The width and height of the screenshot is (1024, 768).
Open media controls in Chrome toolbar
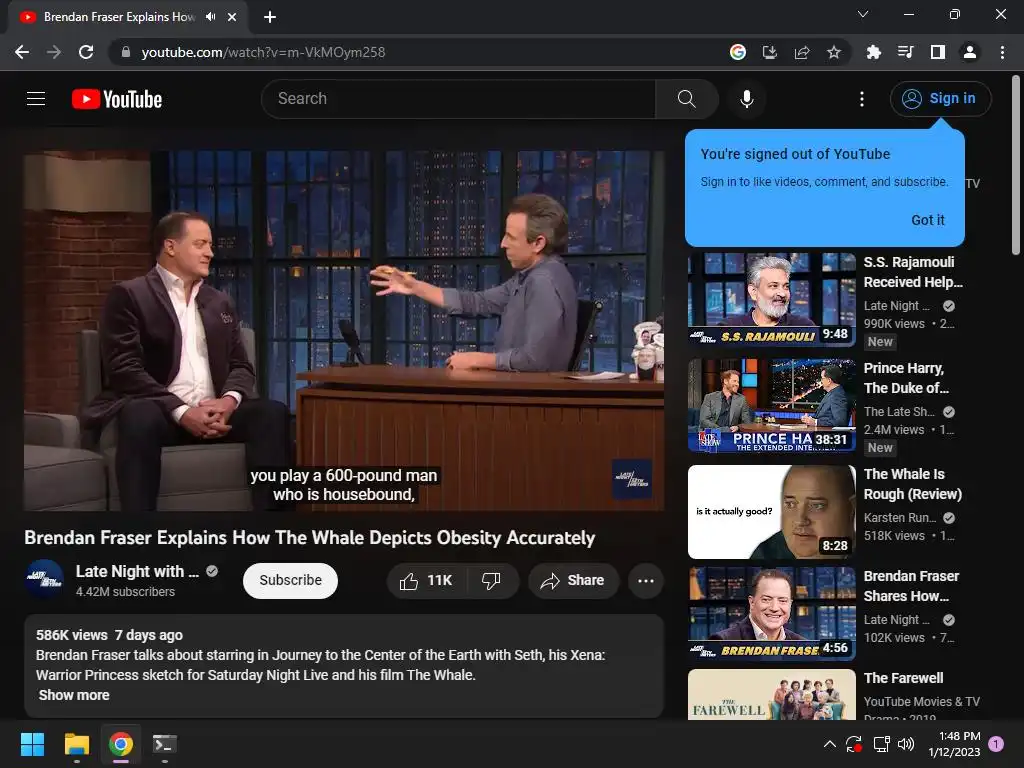coord(905,52)
